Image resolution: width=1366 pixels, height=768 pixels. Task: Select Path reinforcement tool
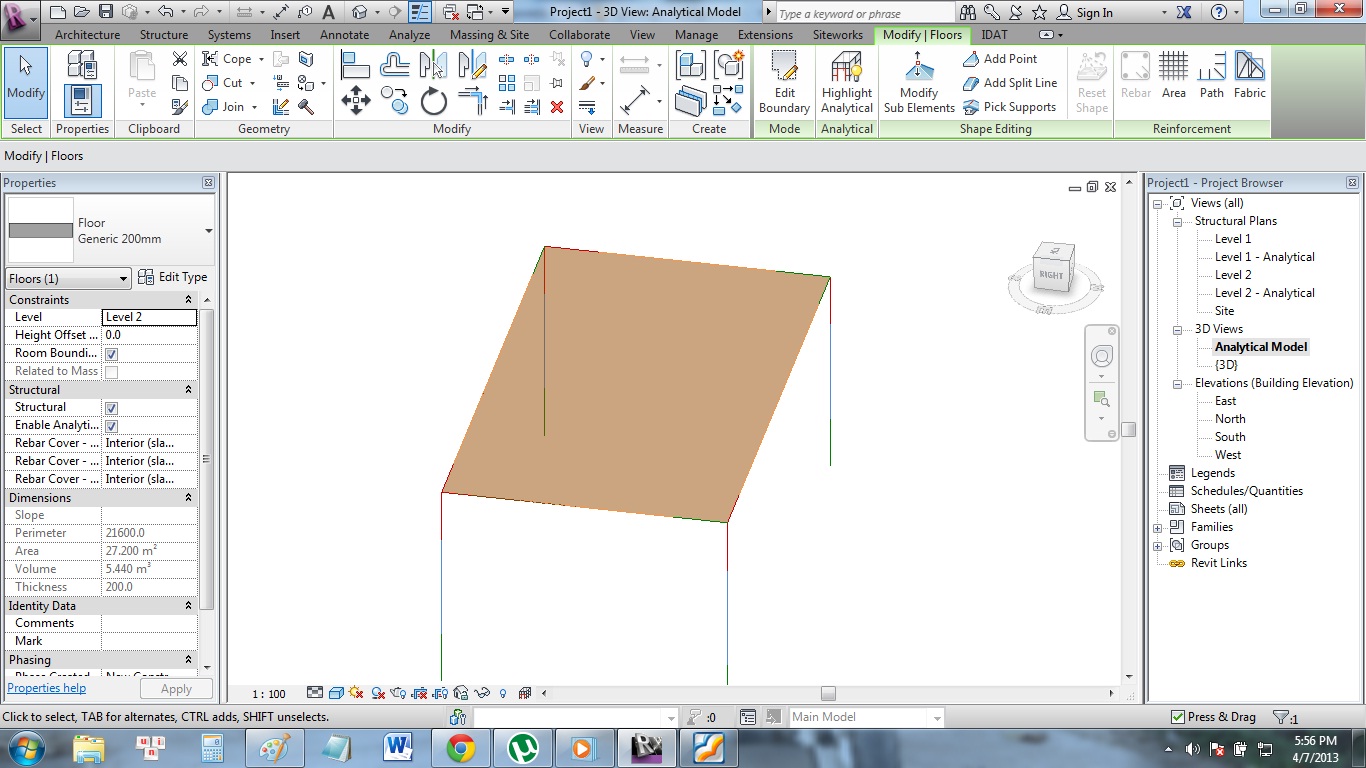1211,76
